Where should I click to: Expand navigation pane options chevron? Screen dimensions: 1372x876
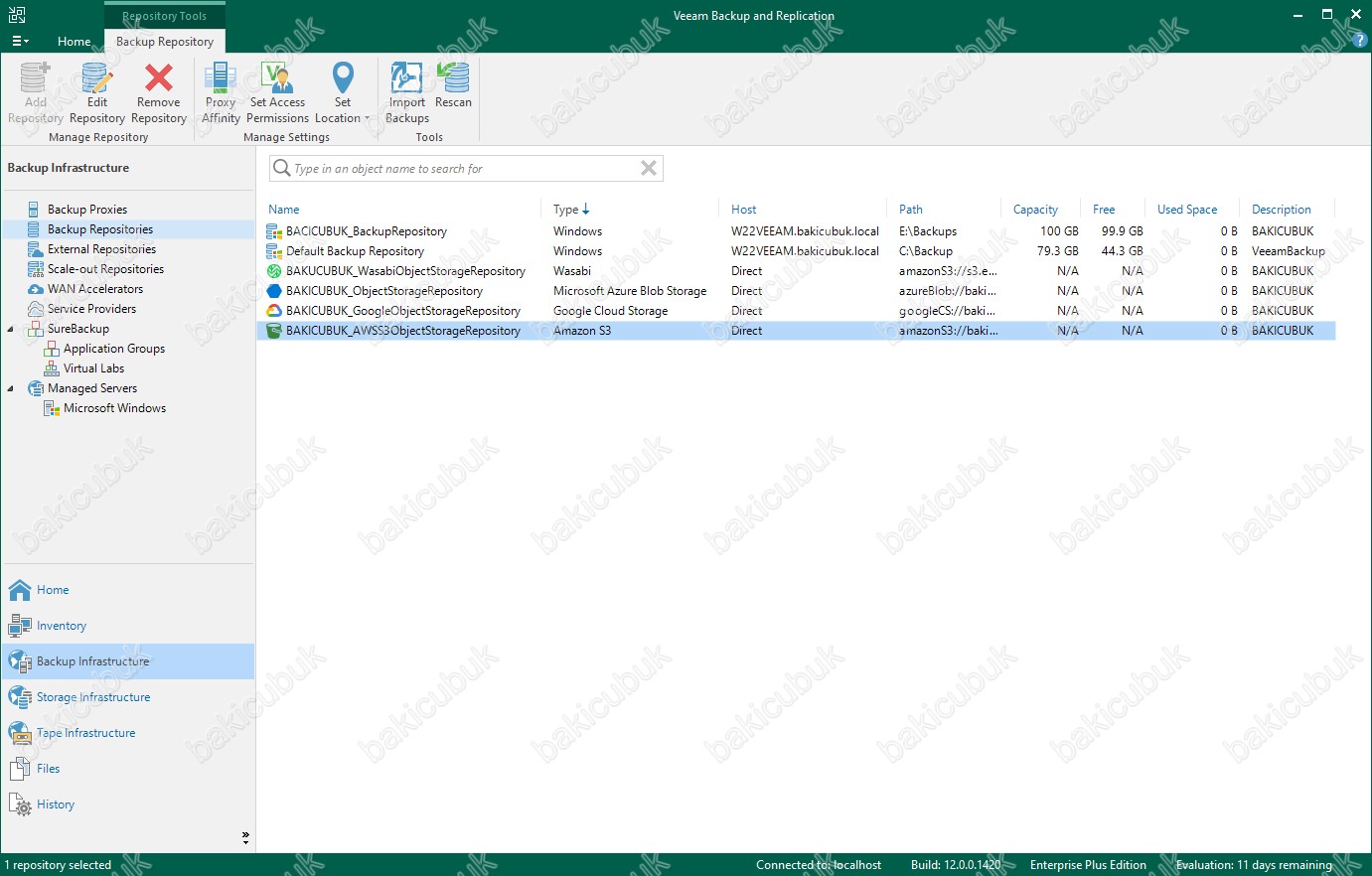245,838
